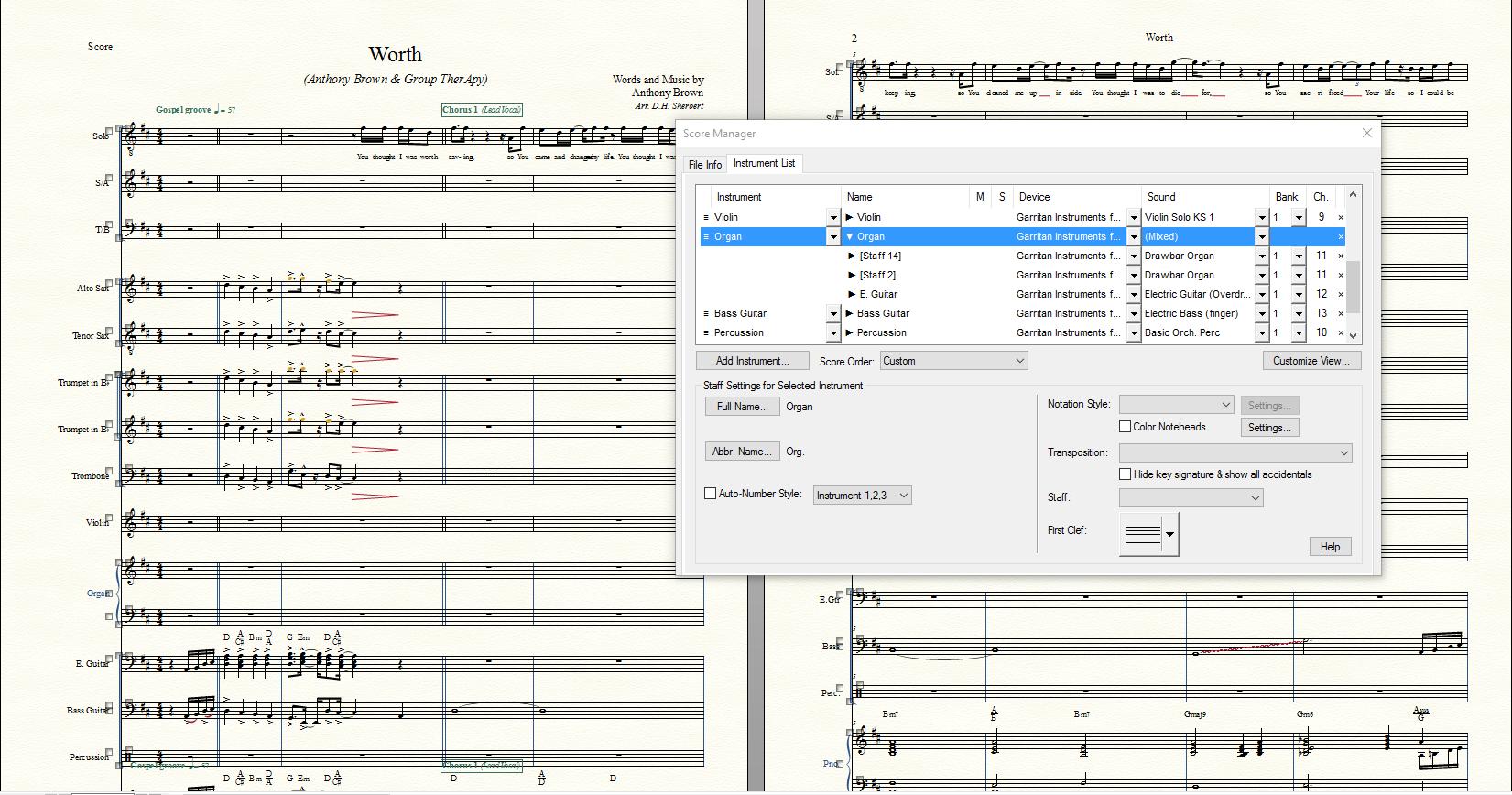Remove the E. Guitar staff with its X icon

click(1341, 295)
